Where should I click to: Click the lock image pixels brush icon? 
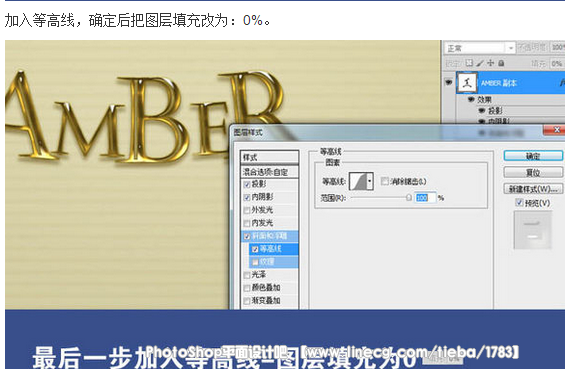(480, 63)
